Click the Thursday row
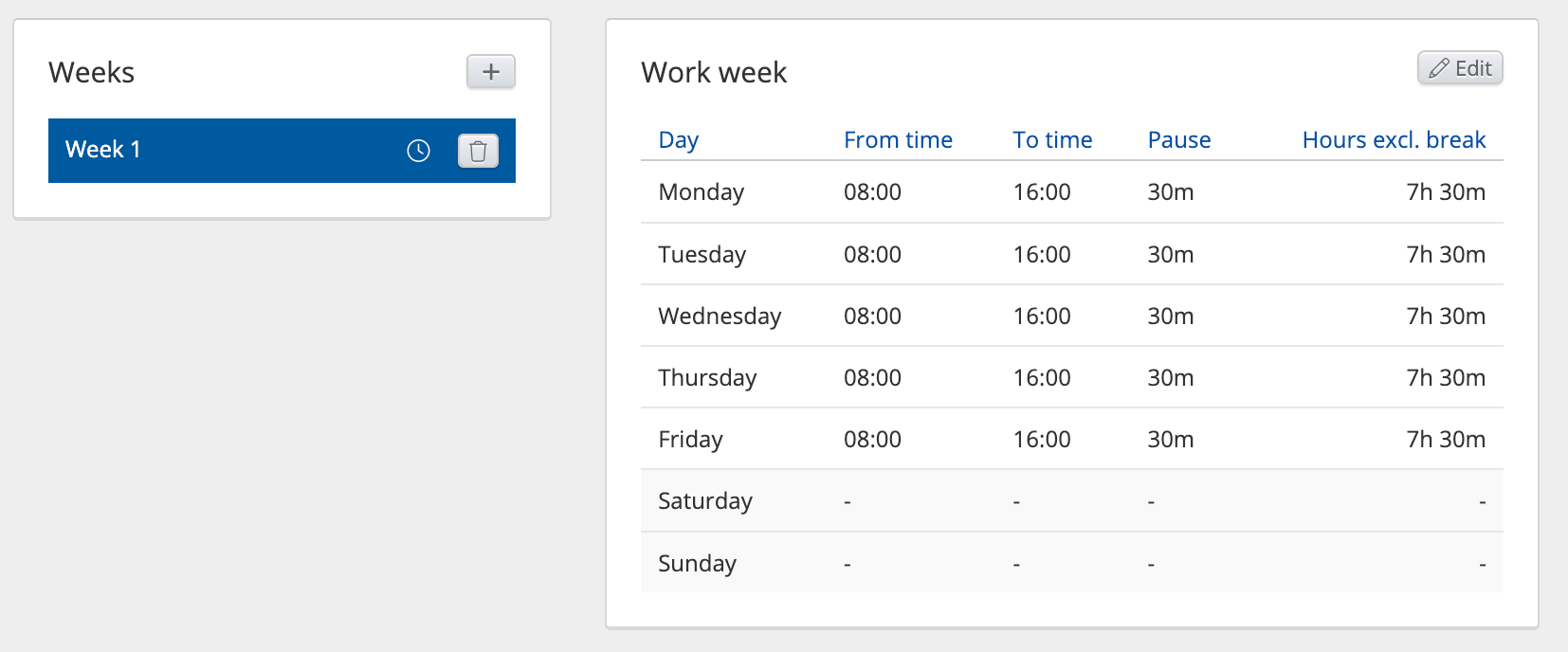 707,378
